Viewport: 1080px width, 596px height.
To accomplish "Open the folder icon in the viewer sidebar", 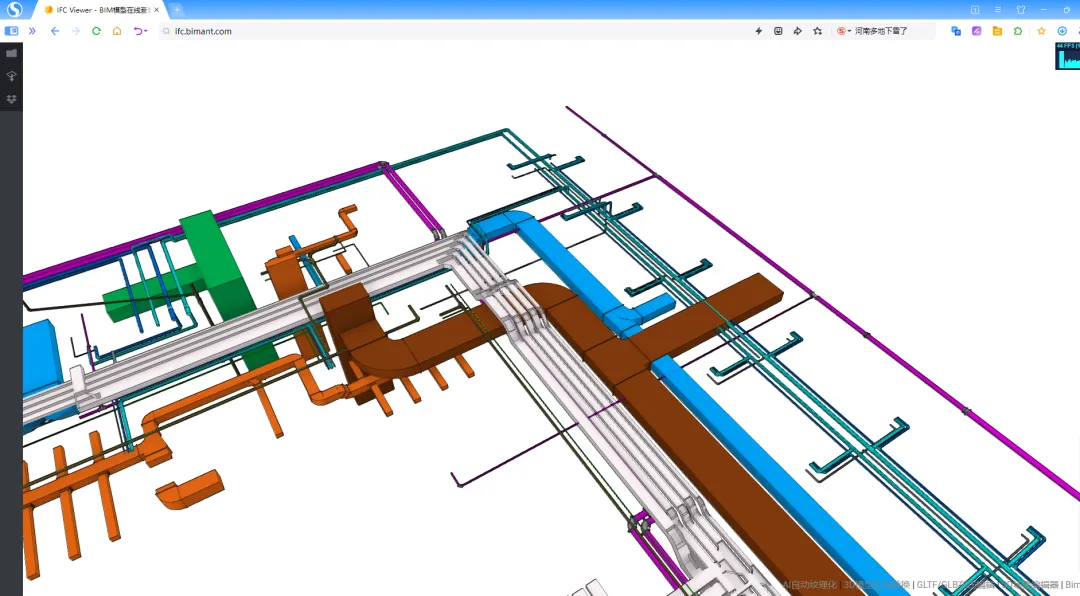I will [x=12, y=53].
